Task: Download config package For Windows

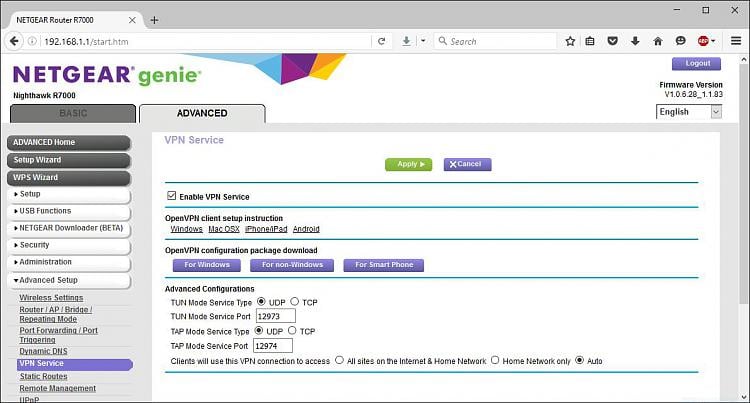Action: (207, 265)
